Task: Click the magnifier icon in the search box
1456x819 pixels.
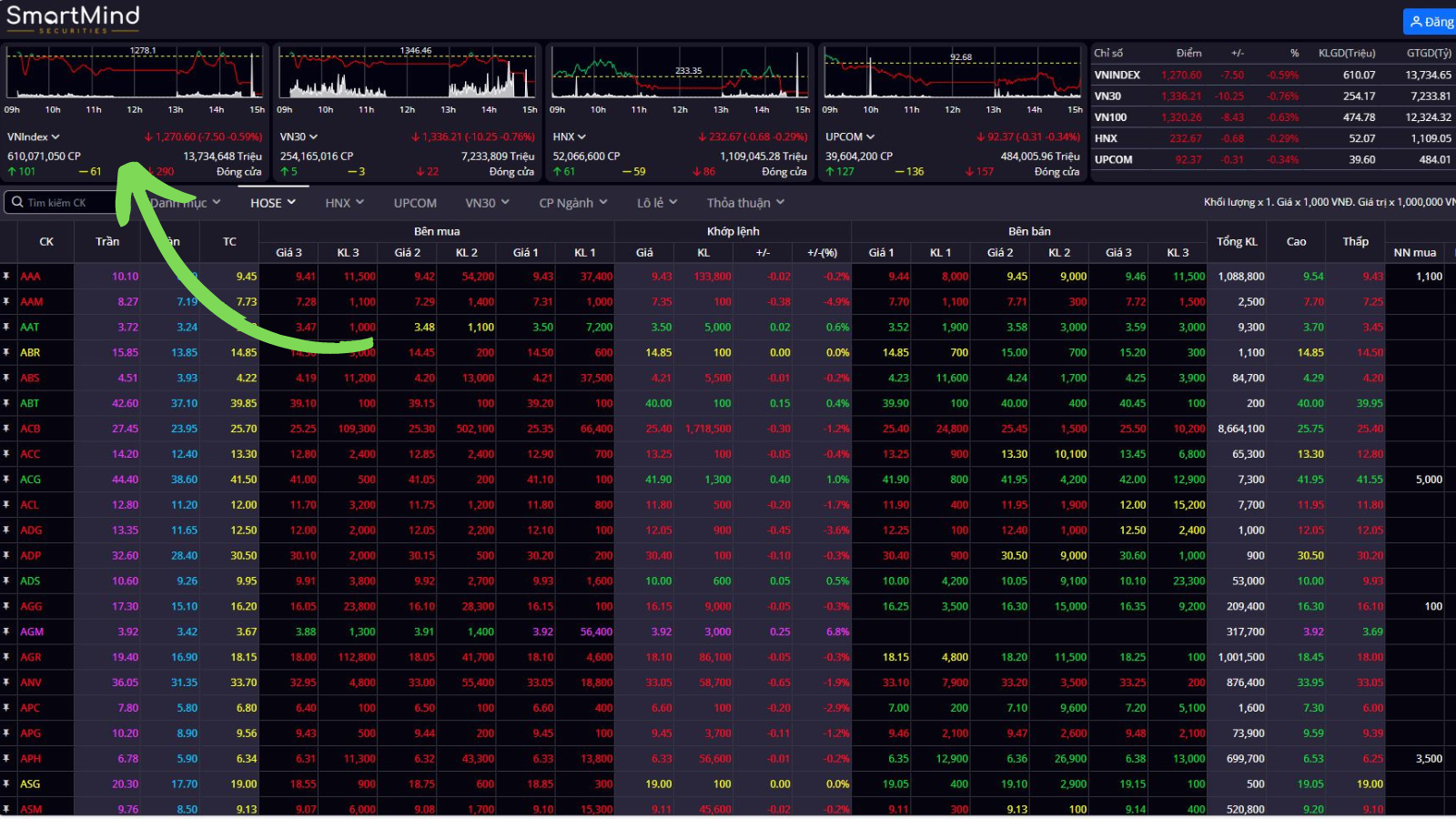Action: click(17, 202)
